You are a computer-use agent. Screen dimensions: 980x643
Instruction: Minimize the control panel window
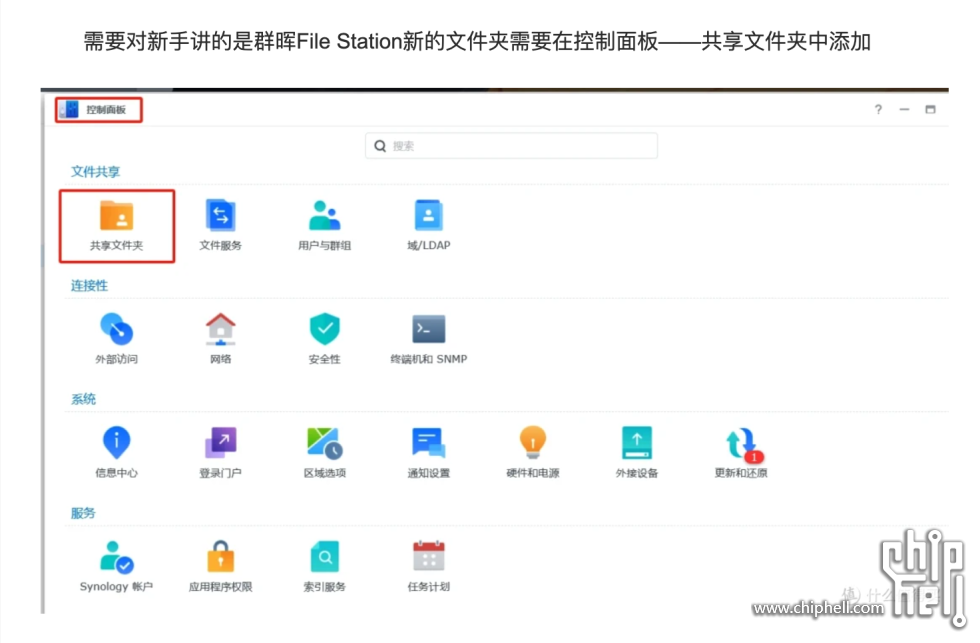(904, 109)
